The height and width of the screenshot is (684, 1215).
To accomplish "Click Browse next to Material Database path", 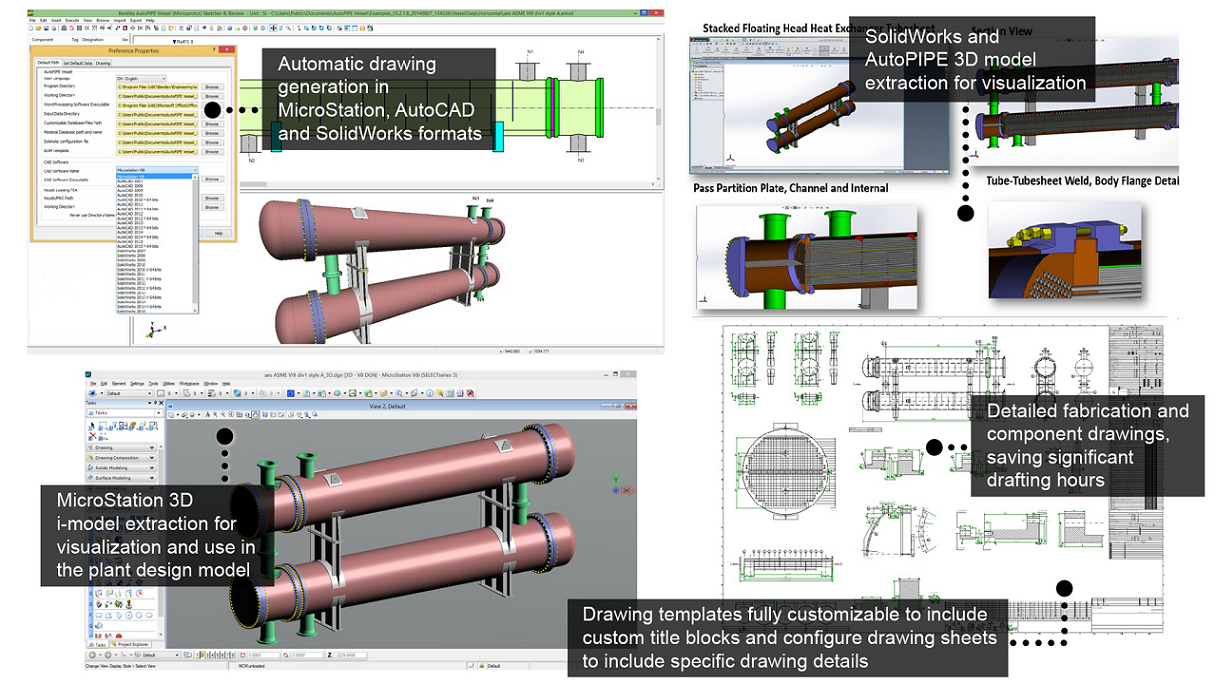I will coord(212,133).
